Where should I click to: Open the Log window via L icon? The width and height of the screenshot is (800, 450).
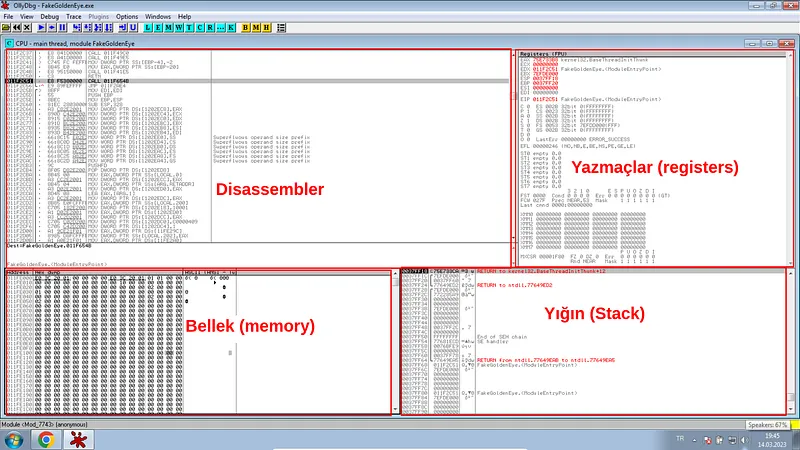click(x=147, y=28)
